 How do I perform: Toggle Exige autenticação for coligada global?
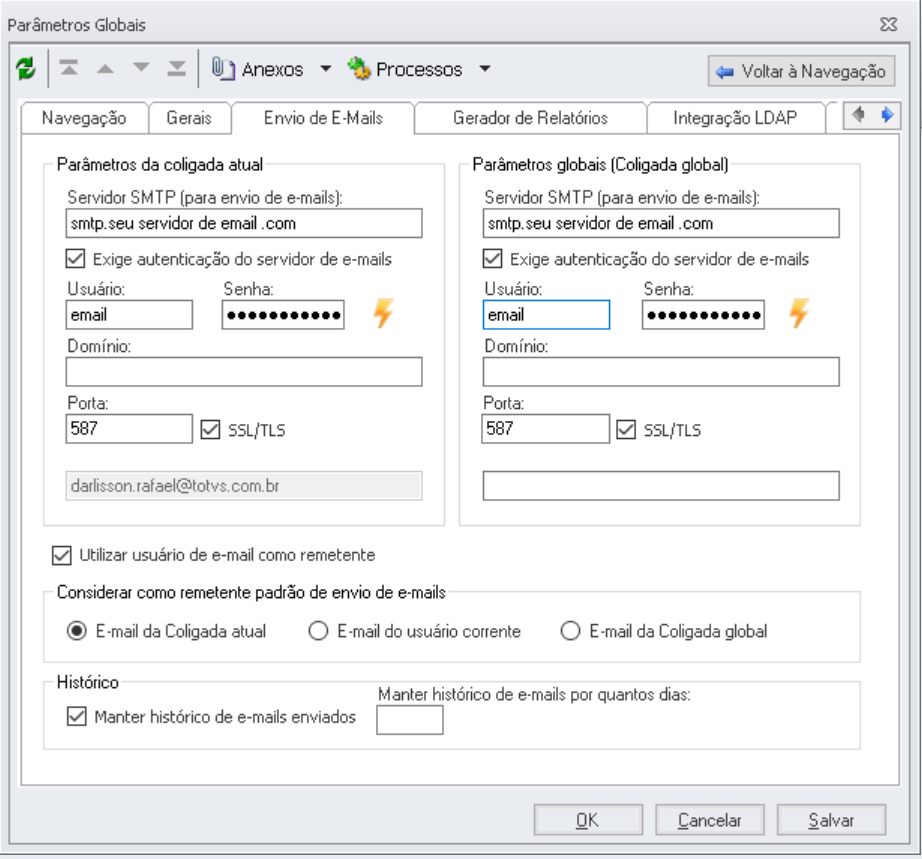[x=492, y=259]
